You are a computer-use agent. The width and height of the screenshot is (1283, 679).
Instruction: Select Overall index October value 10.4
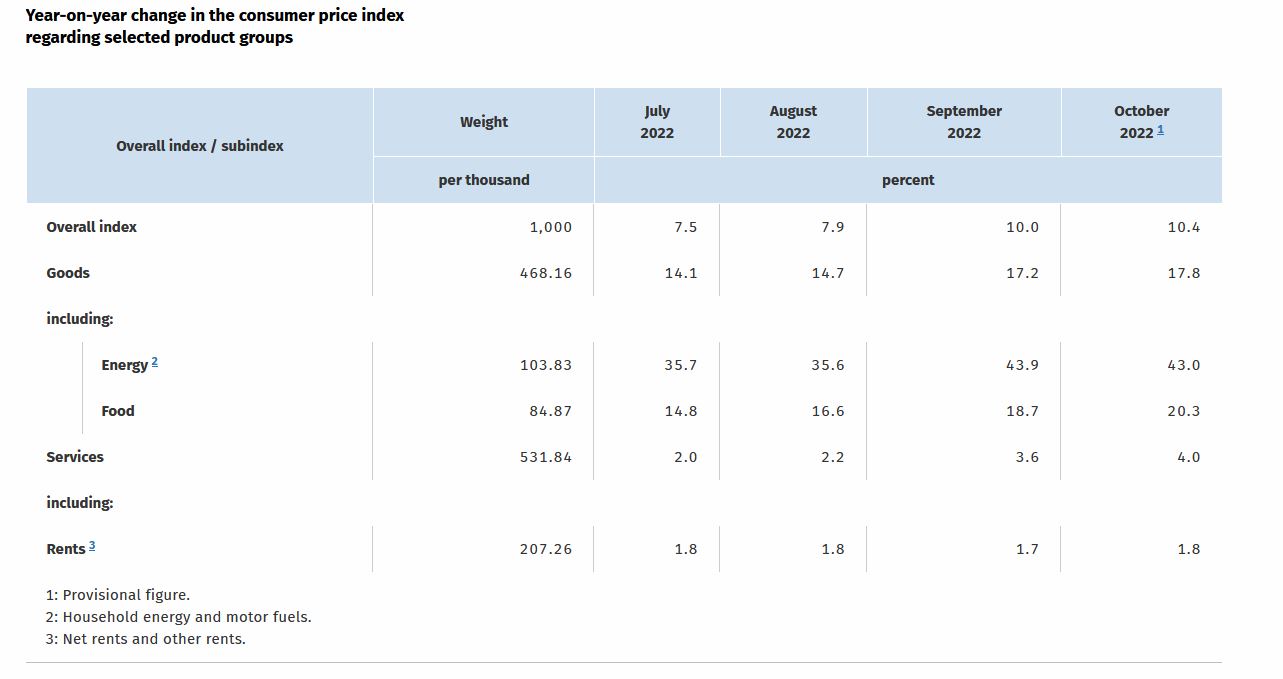point(1183,227)
